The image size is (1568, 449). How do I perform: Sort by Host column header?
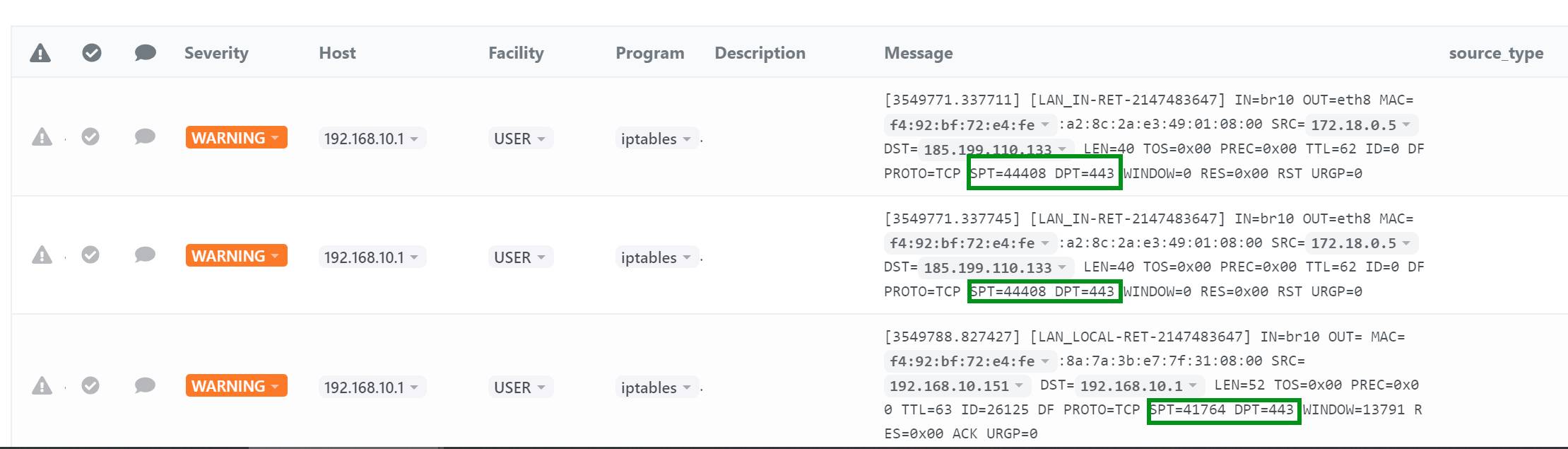pos(337,53)
